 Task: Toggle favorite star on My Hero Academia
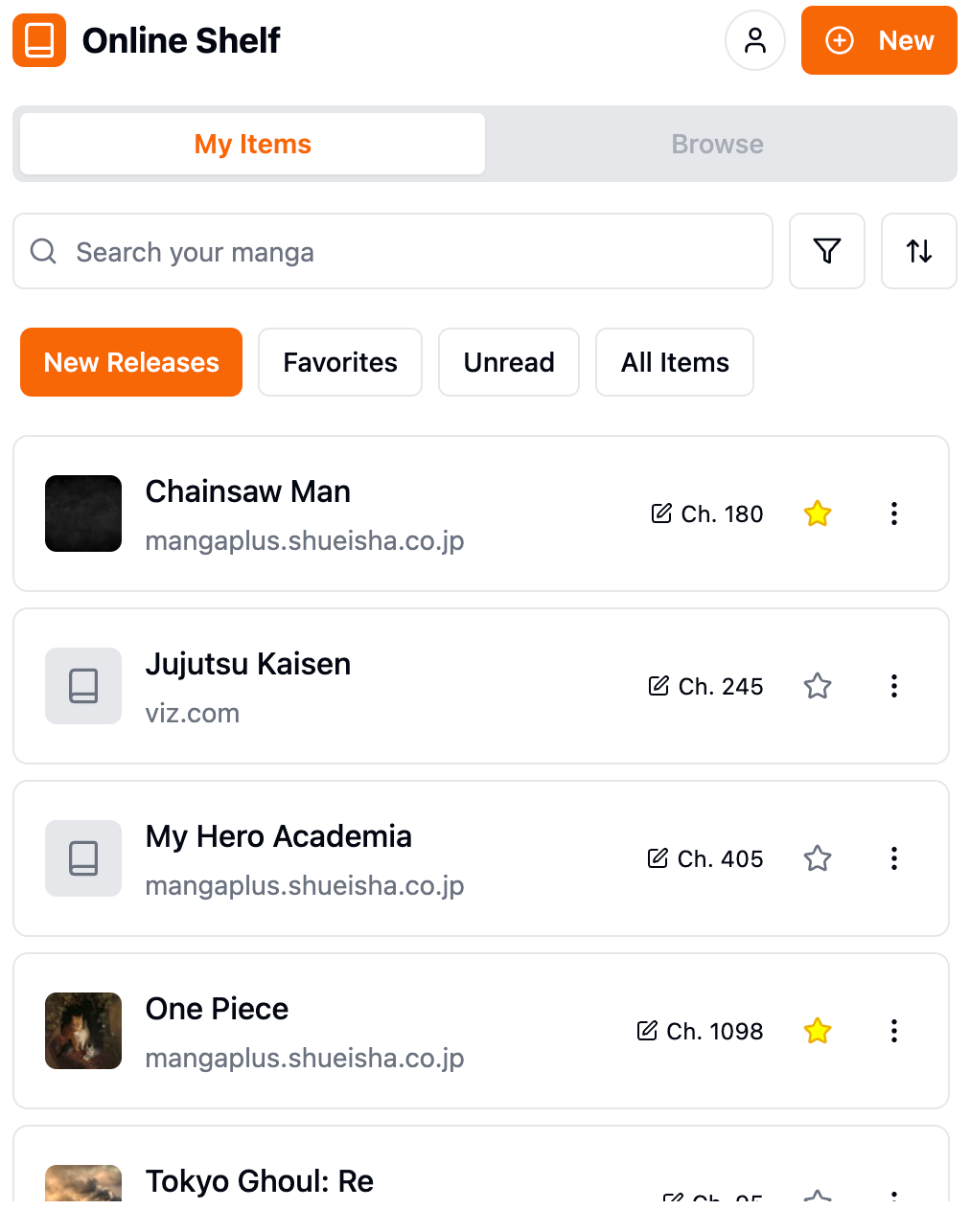[818, 859]
